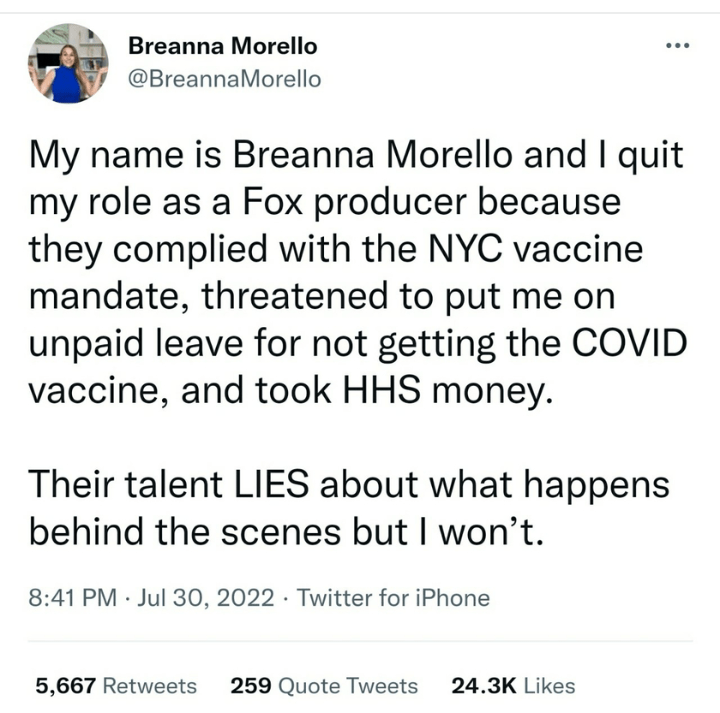
Task: Click the Jul 30, 2022 date
Action: (x=206, y=599)
